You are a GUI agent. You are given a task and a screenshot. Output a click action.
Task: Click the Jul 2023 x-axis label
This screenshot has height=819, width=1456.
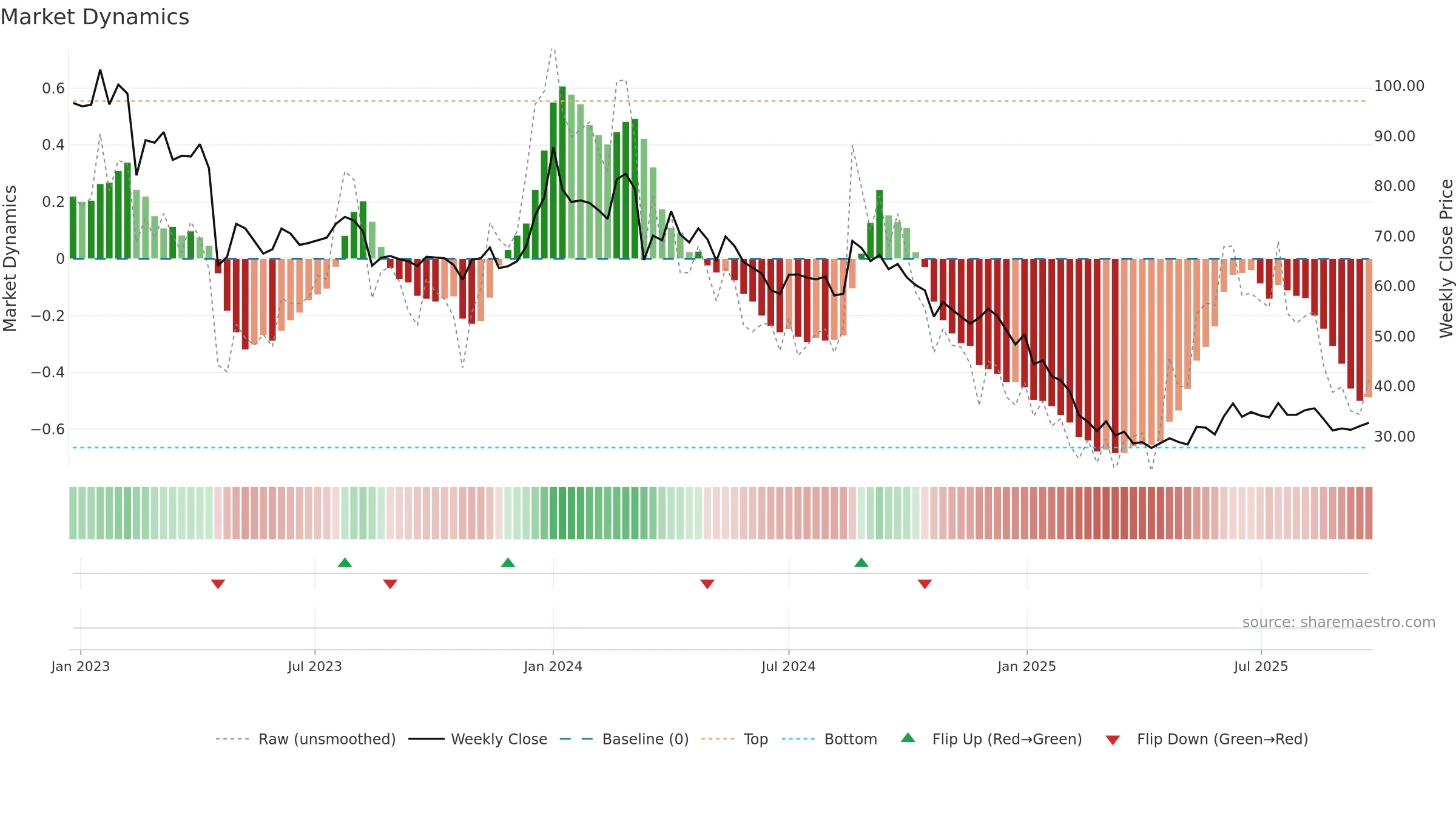tap(315, 666)
